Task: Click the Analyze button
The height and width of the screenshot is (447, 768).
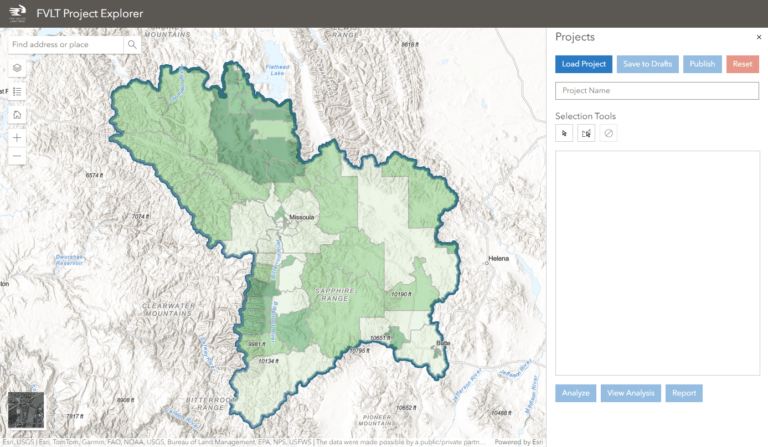Action: pyautogui.click(x=576, y=393)
